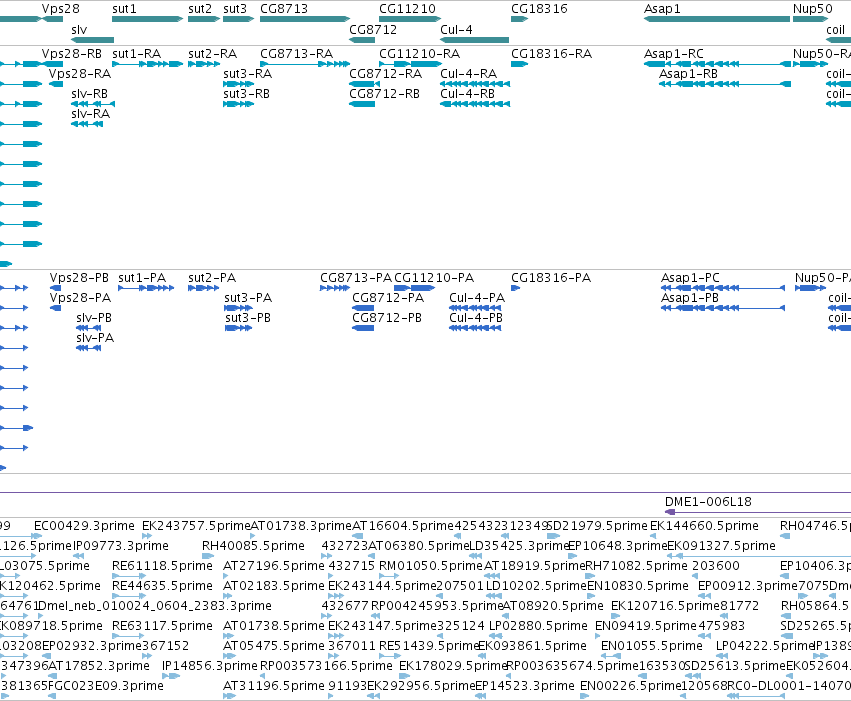The height and width of the screenshot is (701, 851).
Task: Open the CG8712-RA transcript label
Action: pyautogui.click(x=385, y=74)
